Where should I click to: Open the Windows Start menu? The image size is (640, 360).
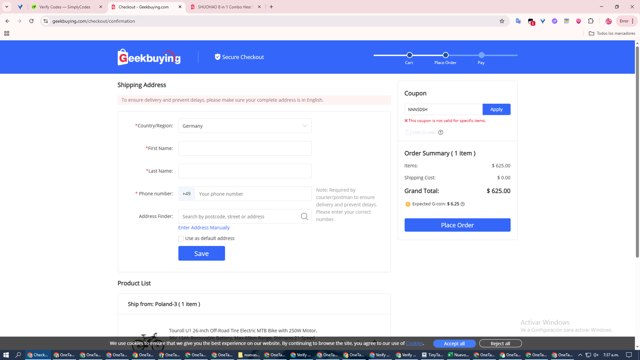[6, 355]
